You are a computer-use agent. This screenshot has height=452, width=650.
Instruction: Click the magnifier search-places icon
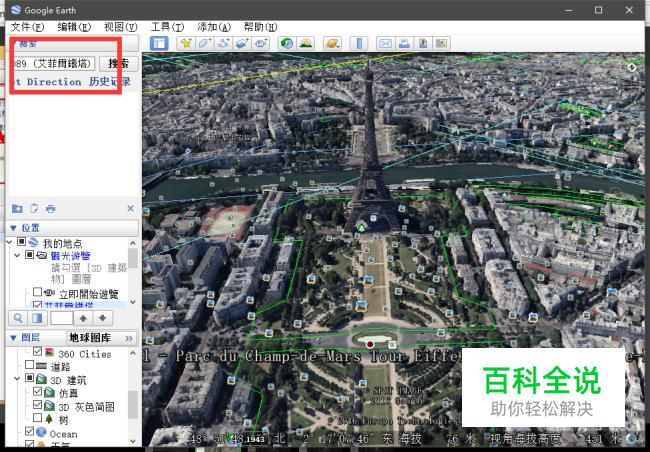click(x=18, y=318)
